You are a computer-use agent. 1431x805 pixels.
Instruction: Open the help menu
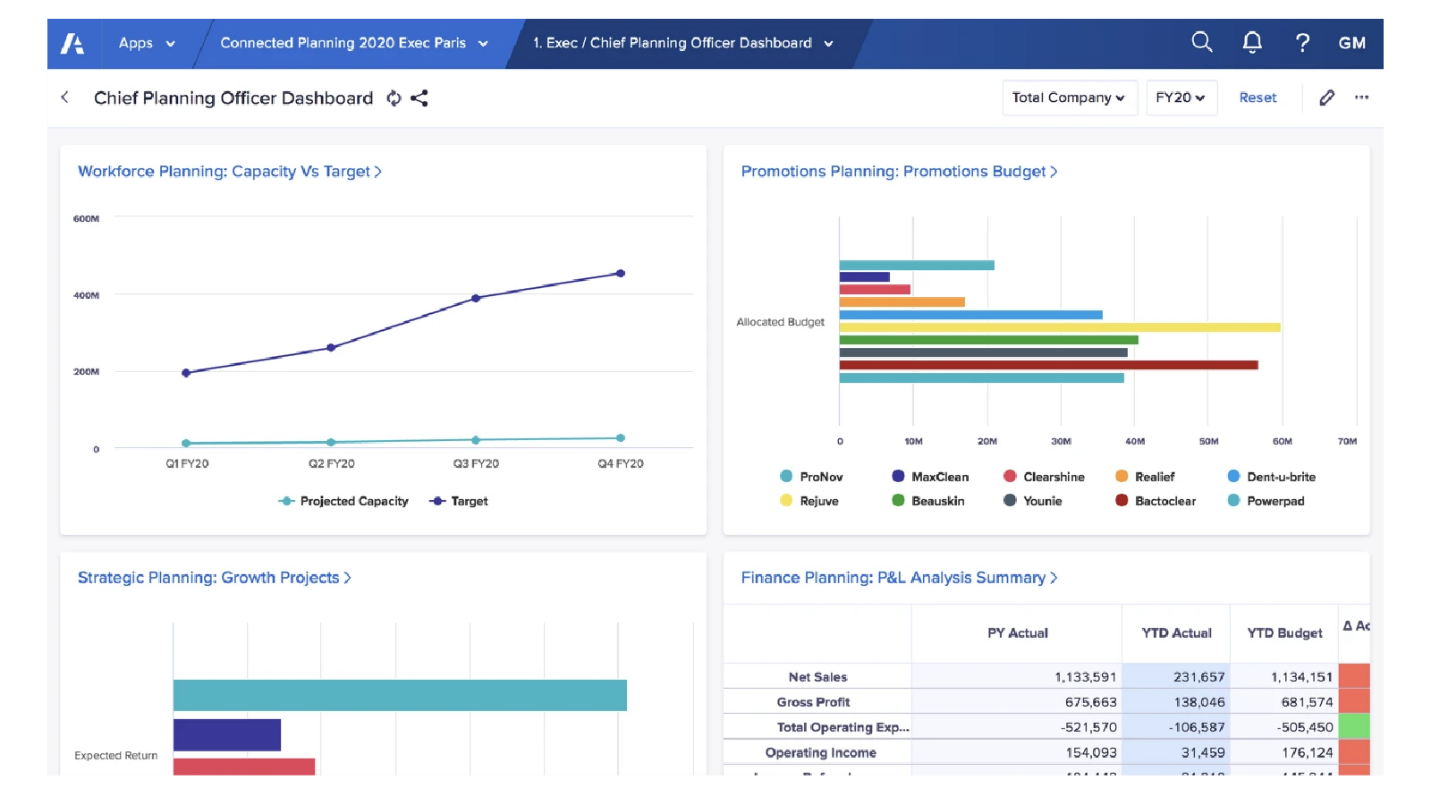pyautogui.click(x=1302, y=42)
